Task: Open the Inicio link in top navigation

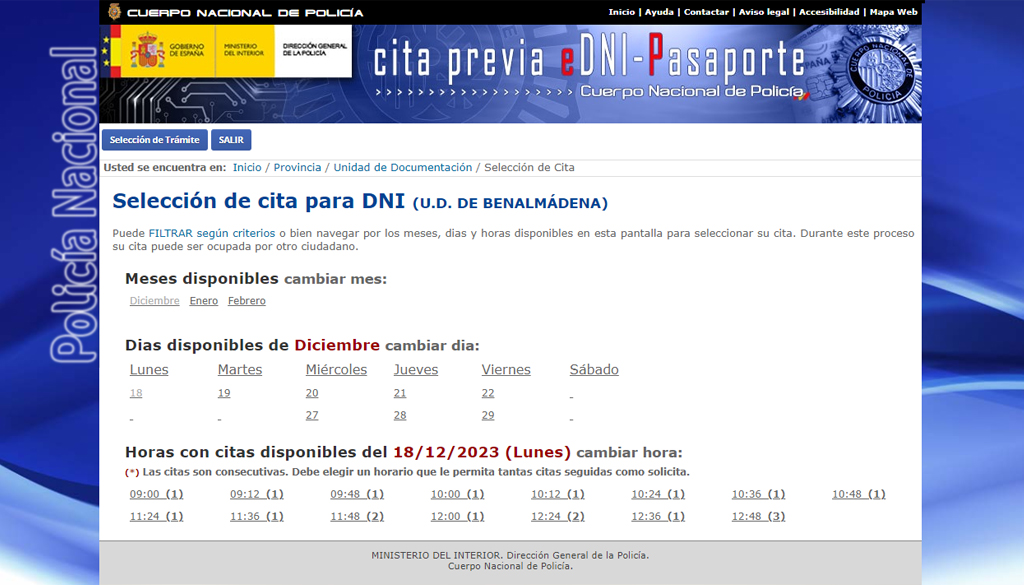Action: point(621,12)
